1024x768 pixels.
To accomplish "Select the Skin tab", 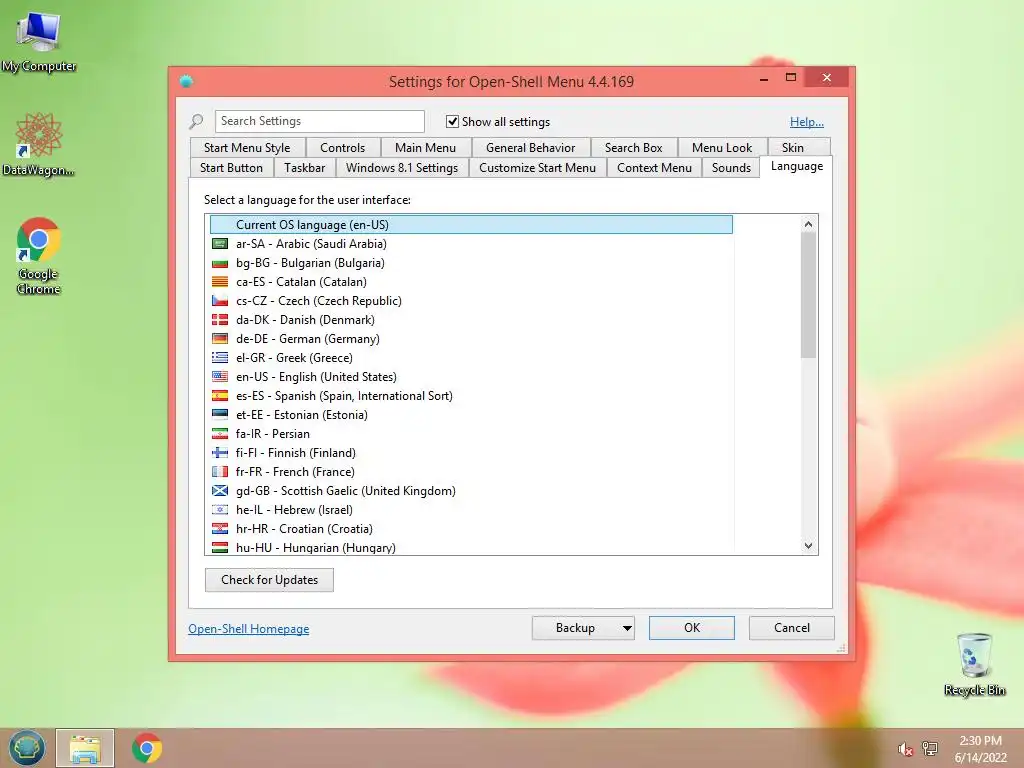I will pos(793,148).
